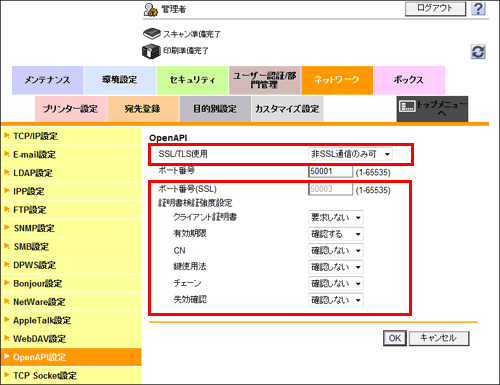Click the scanner status icon
This screenshot has height=385, width=500.
pyautogui.click(x=152, y=34)
